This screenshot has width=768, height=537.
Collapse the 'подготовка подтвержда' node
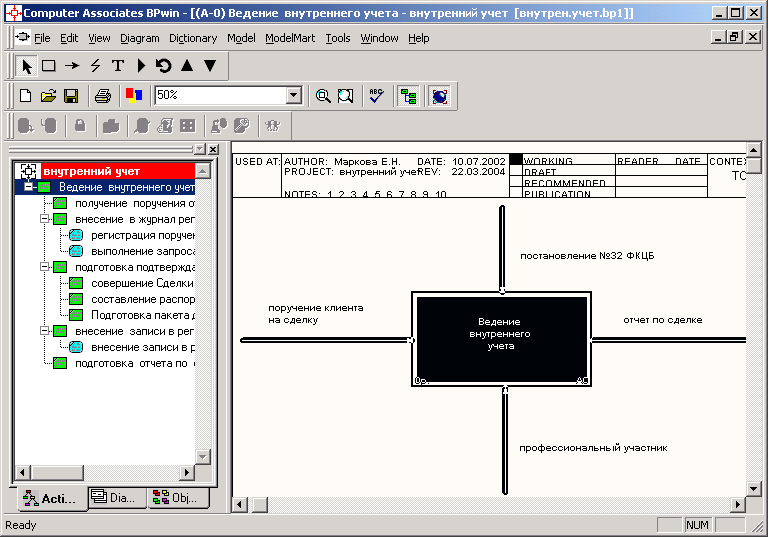pos(45,267)
